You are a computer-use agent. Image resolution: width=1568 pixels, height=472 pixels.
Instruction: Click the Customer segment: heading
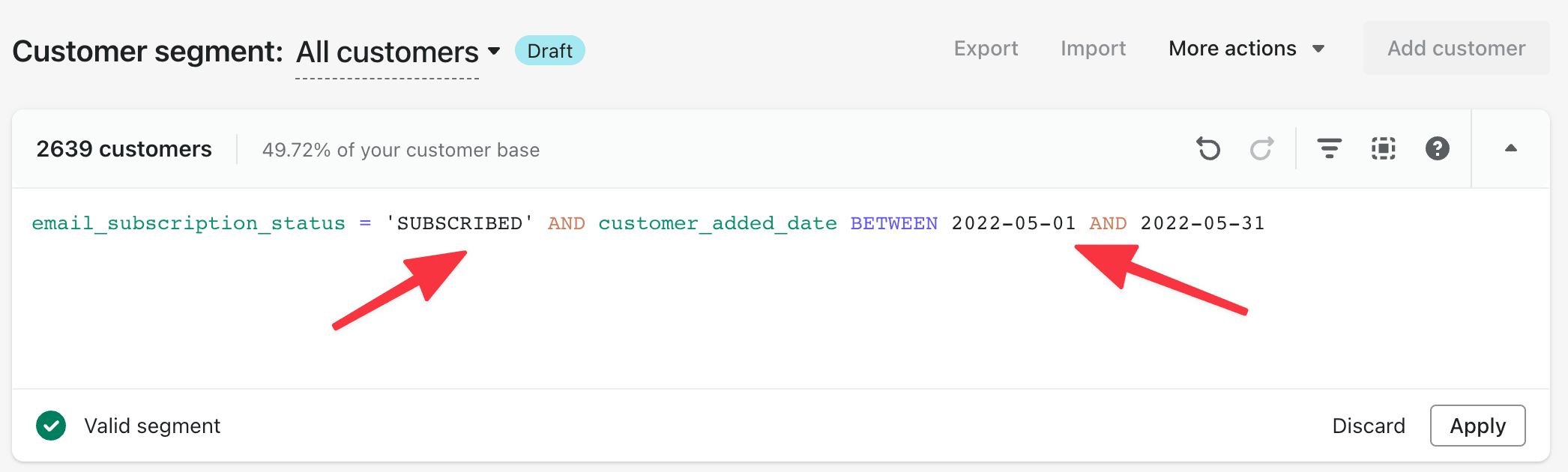(x=148, y=52)
